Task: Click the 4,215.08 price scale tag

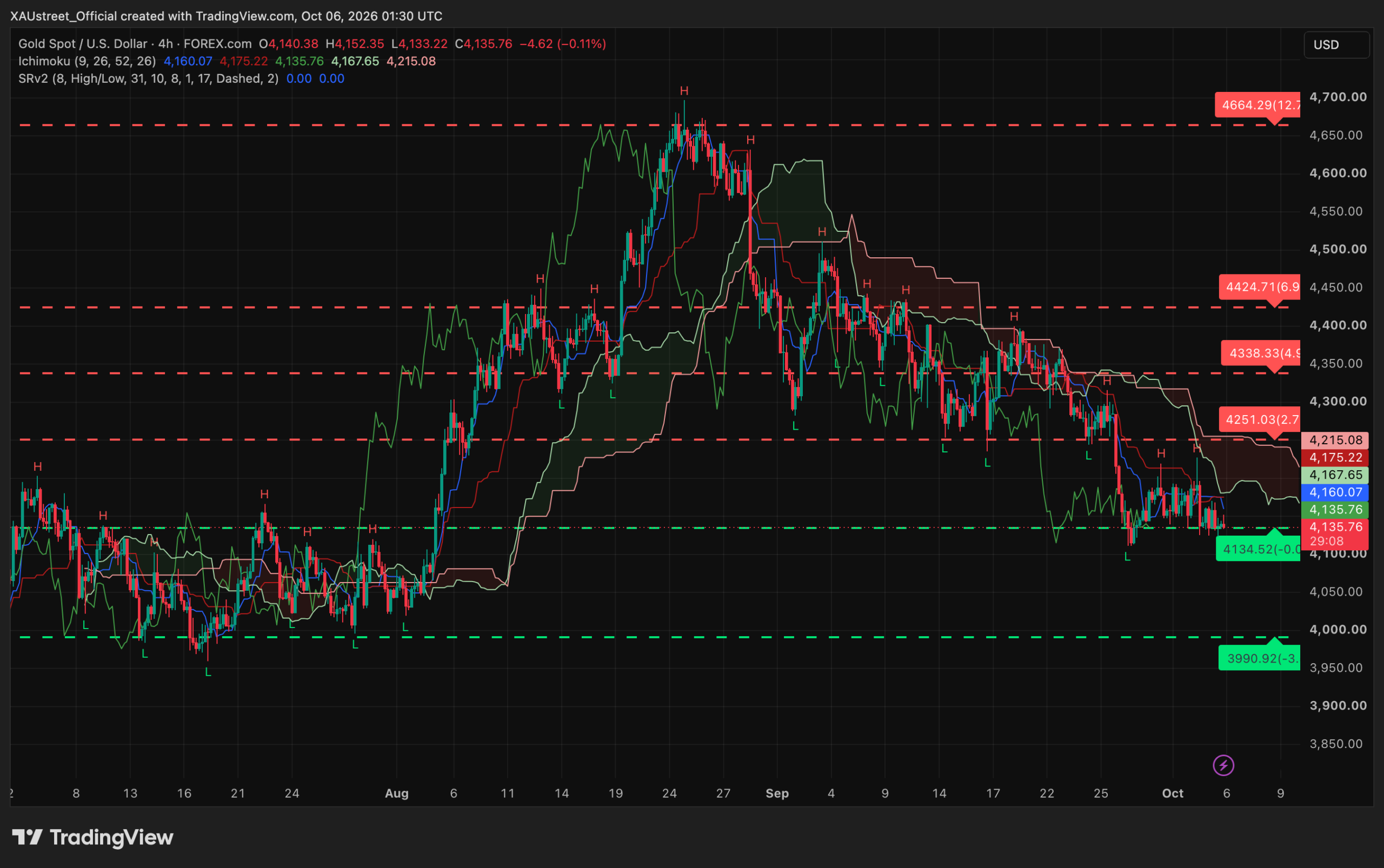Action: (x=1335, y=440)
